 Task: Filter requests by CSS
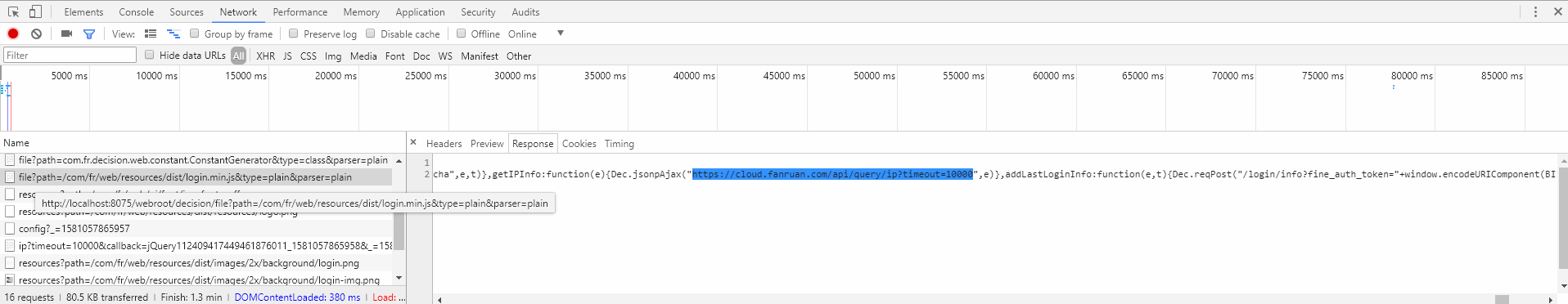(x=309, y=56)
